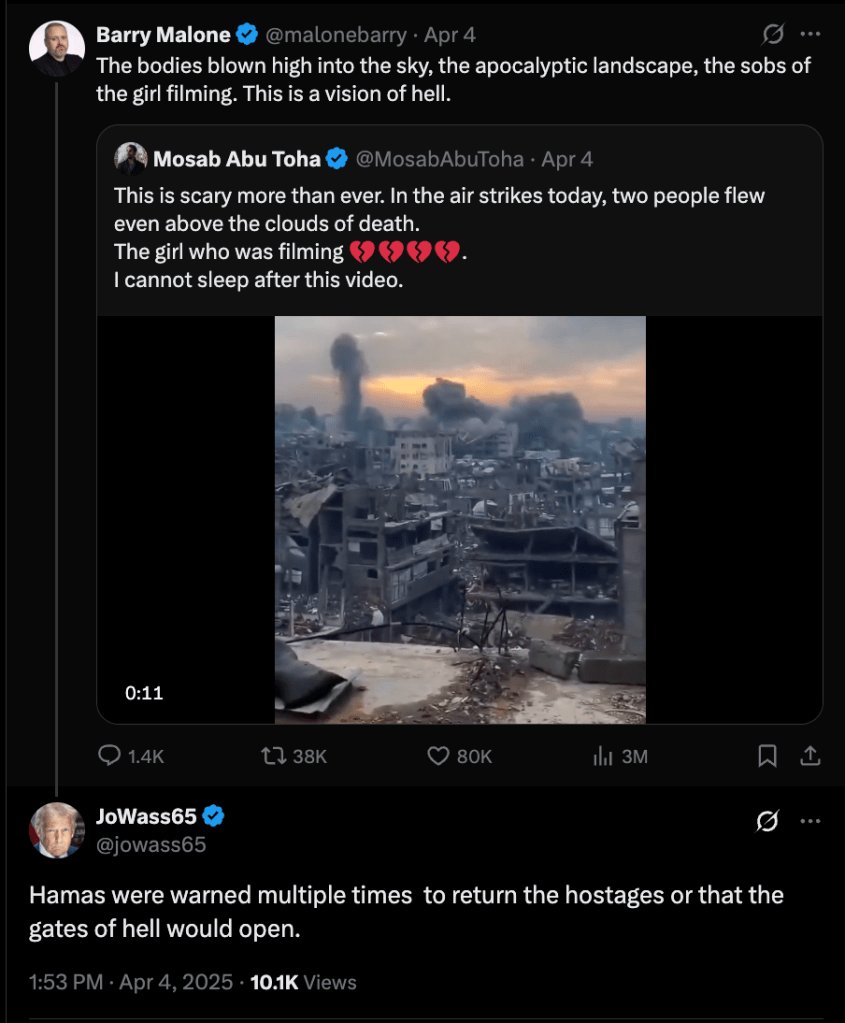Open Barry Malone's profile picture
Viewport: 845px width, 1023px height.
[56, 48]
